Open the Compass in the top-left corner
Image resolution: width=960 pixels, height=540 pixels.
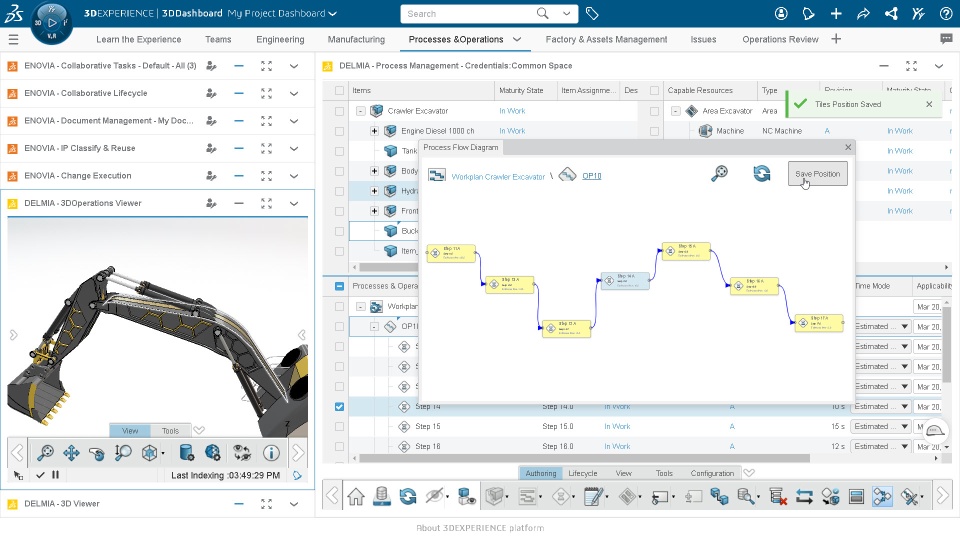click(x=51, y=23)
